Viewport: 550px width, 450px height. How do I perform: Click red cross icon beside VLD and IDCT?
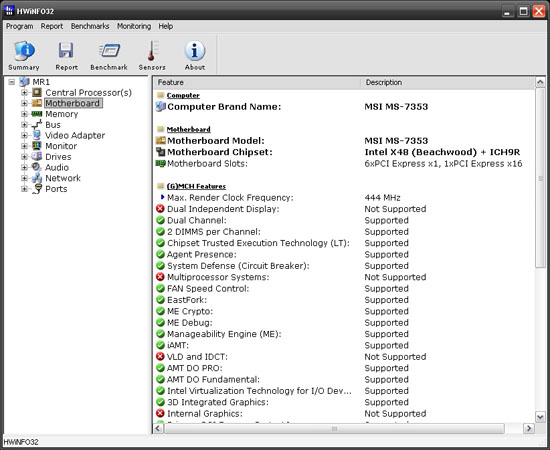(160, 356)
